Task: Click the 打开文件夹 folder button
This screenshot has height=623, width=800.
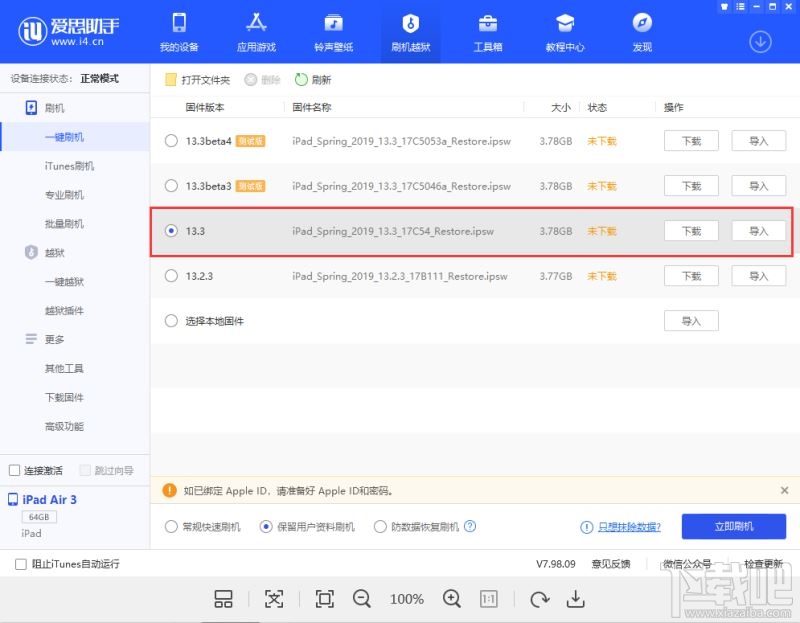Action: pyautogui.click(x=197, y=80)
